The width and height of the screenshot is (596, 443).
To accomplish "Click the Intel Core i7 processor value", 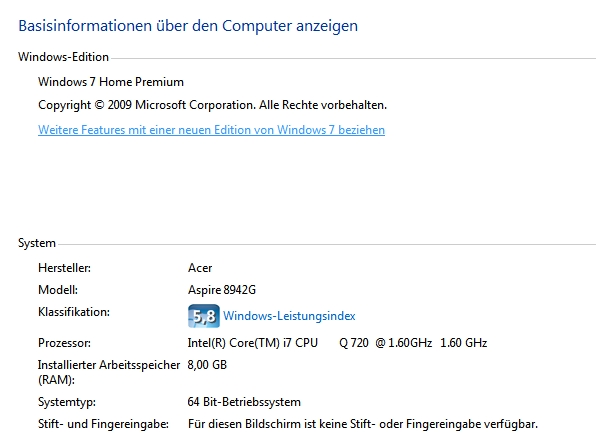I will tap(338, 343).
